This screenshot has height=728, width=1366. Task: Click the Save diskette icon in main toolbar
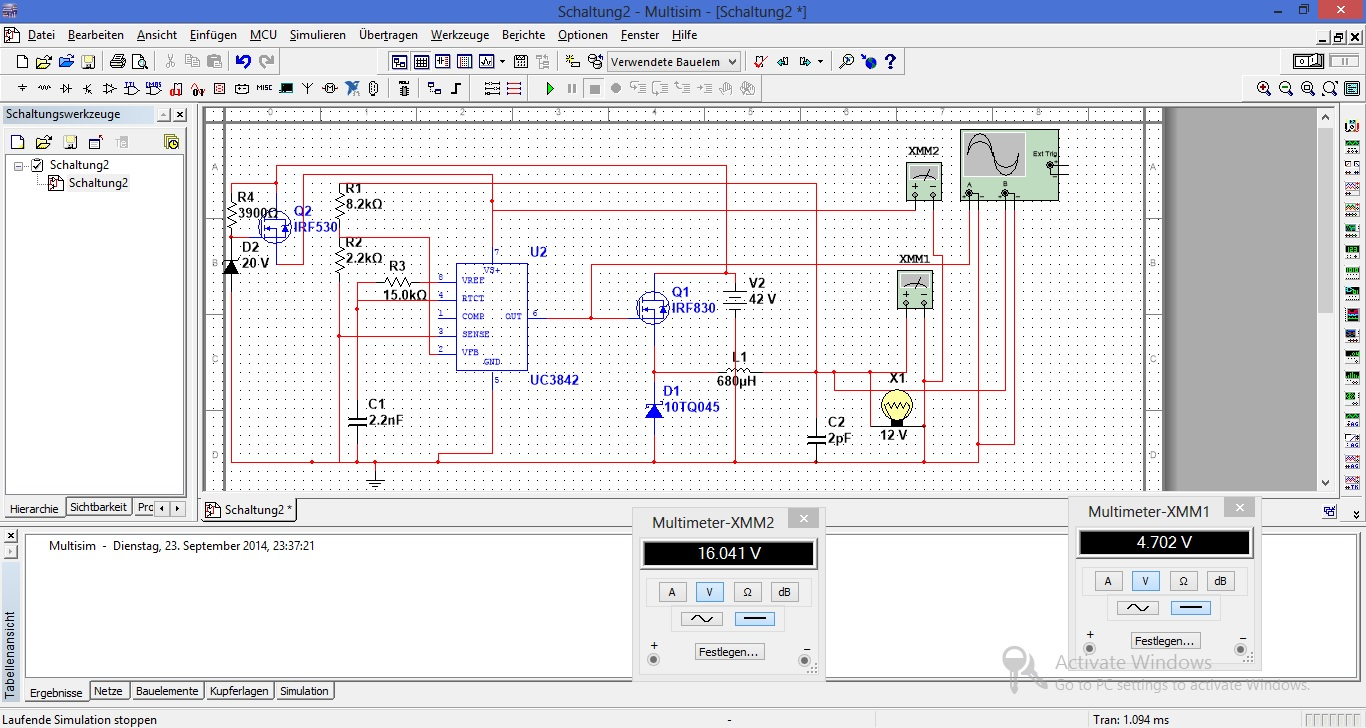click(x=88, y=62)
